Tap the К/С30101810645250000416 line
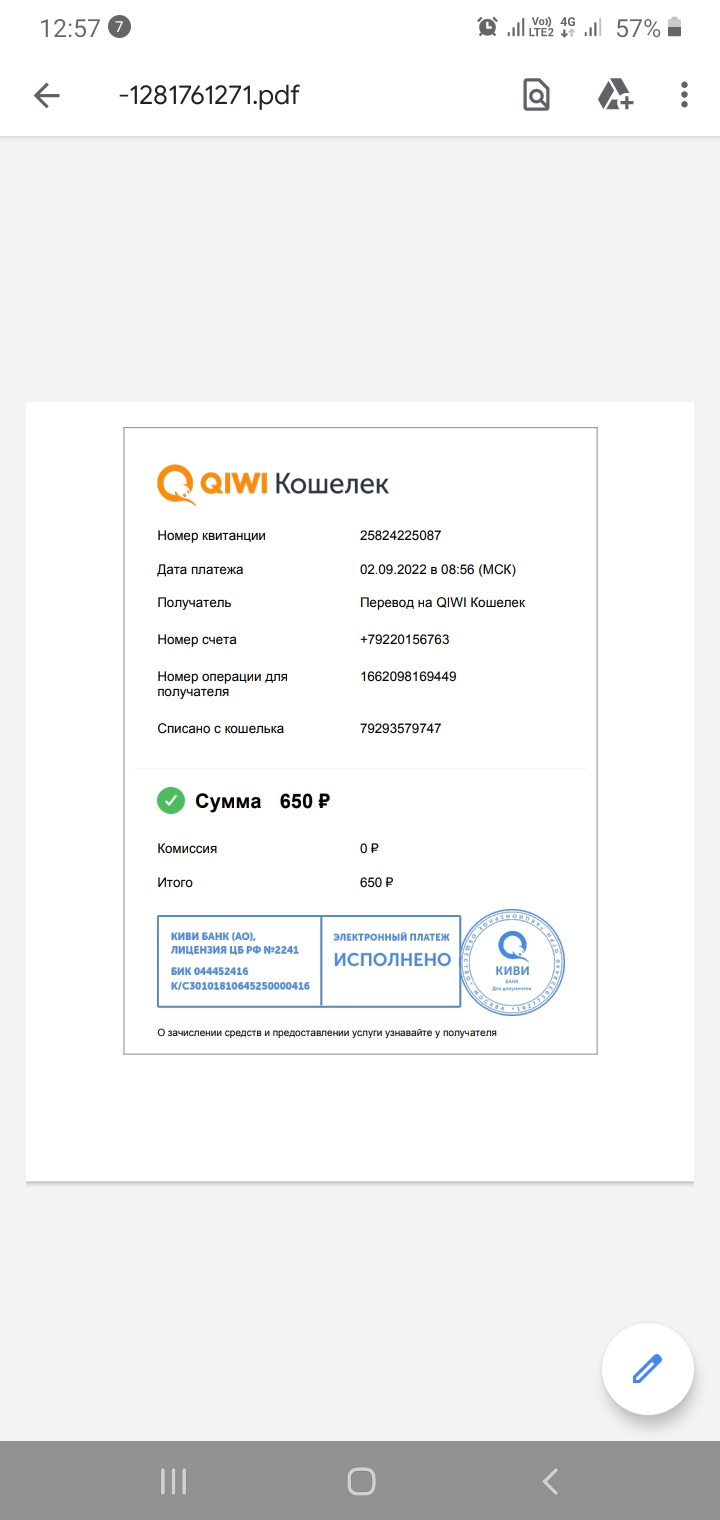720x1520 pixels. (240, 986)
